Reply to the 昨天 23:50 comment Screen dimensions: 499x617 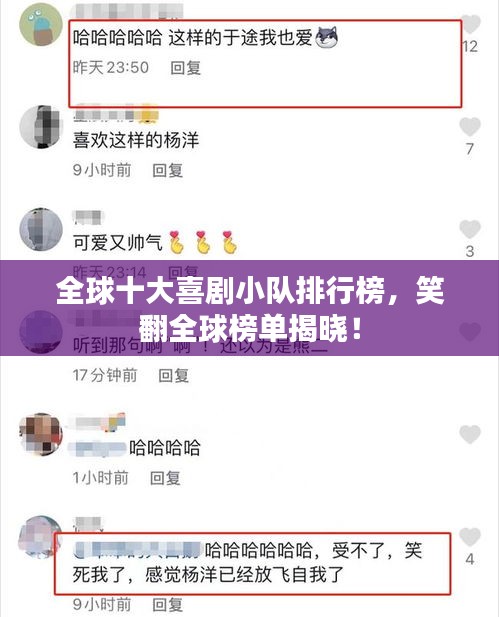(185, 68)
